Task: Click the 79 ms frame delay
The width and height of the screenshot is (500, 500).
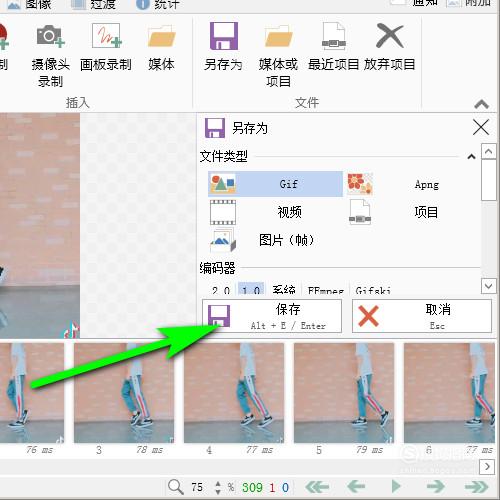Action: coord(369,450)
